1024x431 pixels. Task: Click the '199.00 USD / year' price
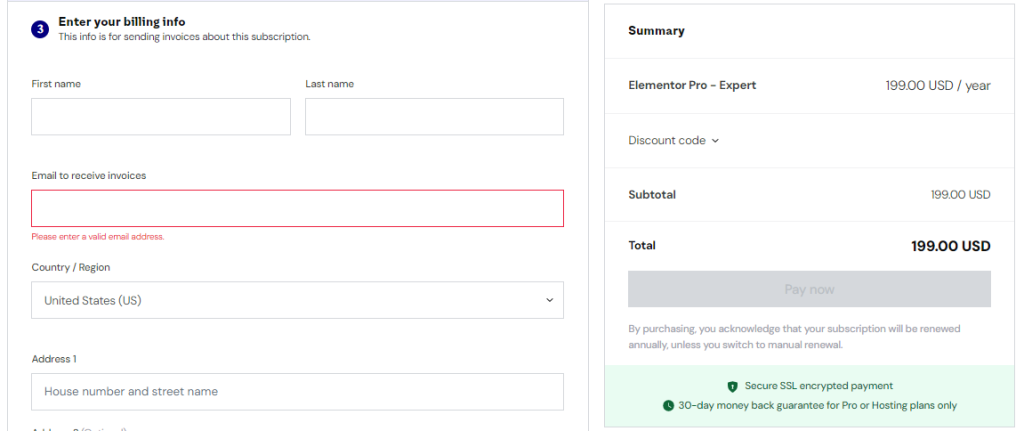tap(938, 86)
